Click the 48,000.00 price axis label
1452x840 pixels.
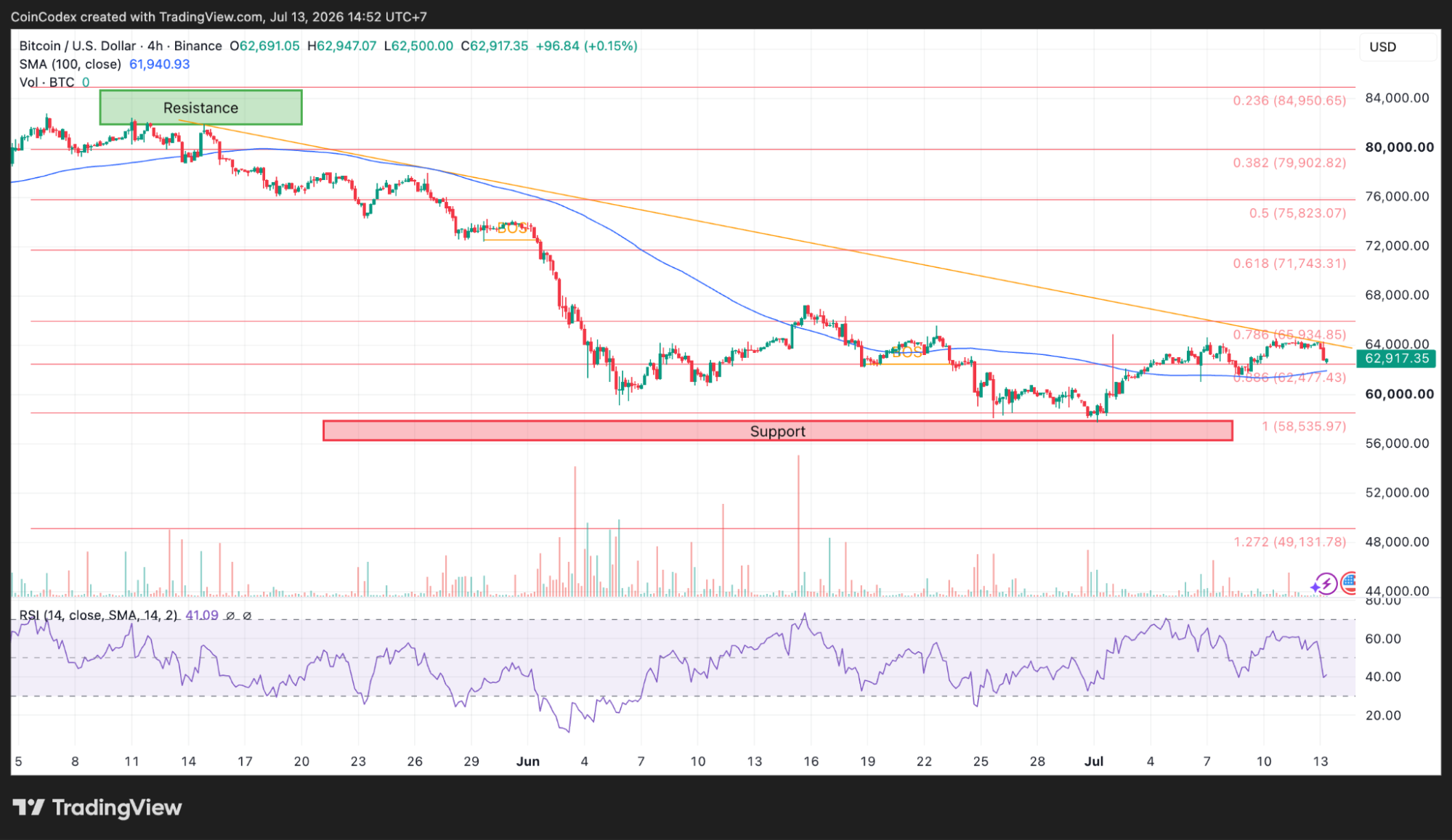click(1397, 542)
